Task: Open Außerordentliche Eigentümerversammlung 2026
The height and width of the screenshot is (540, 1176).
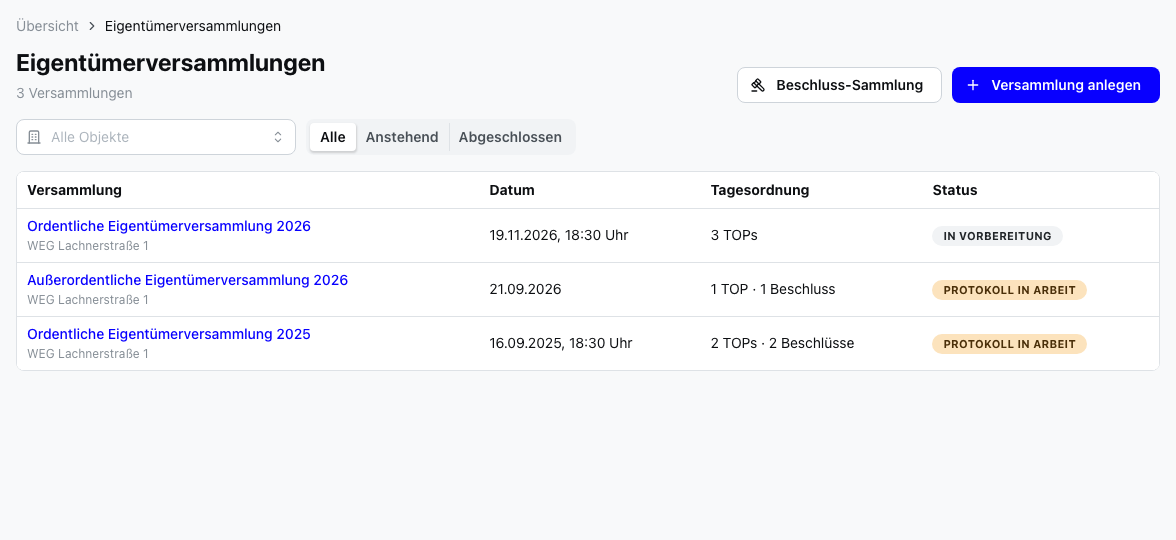Action: (188, 280)
